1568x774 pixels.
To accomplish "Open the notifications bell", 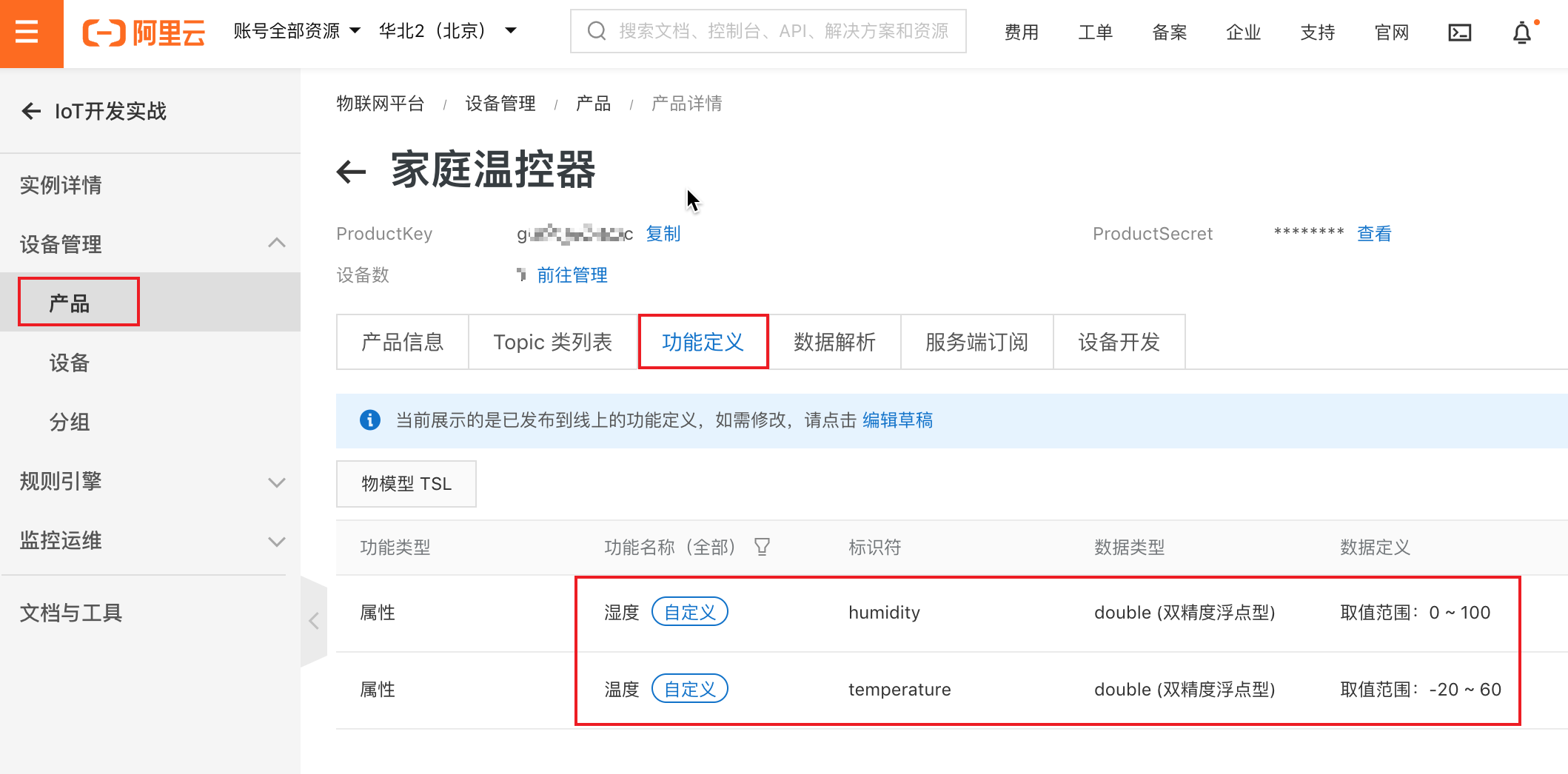I will click(1522, 33).
